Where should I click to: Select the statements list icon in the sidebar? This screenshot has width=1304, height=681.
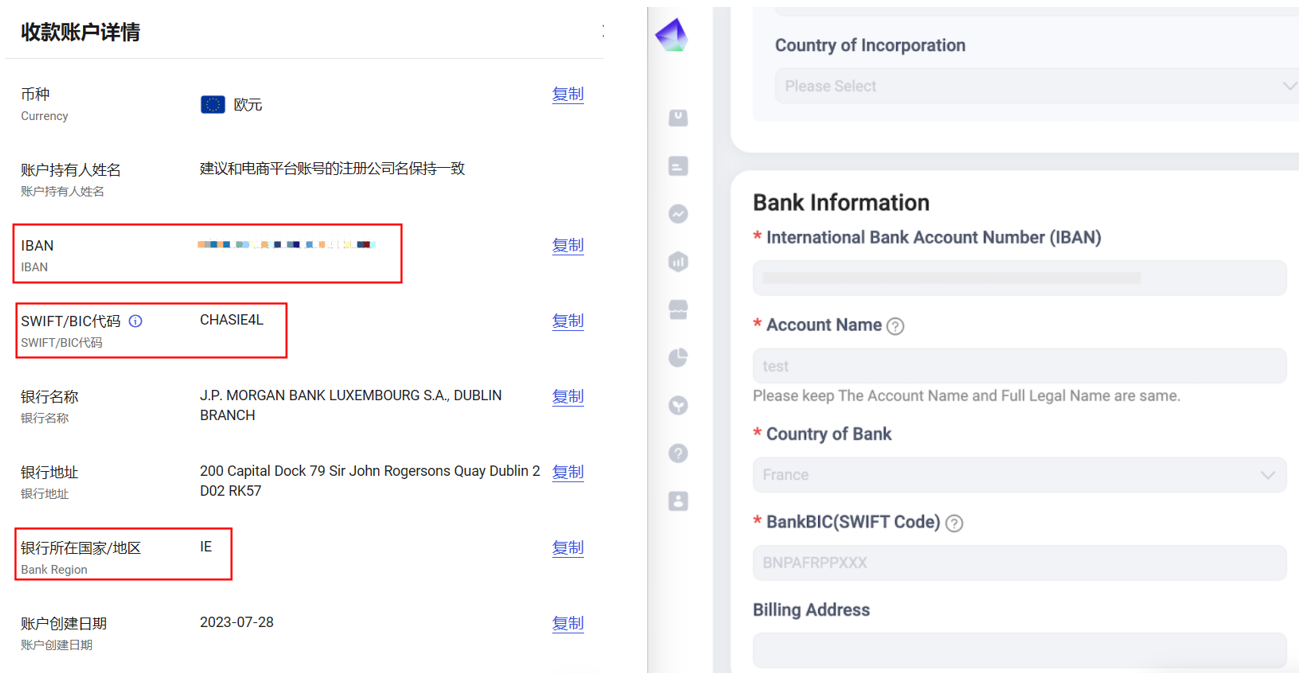(x=678, y=166)
